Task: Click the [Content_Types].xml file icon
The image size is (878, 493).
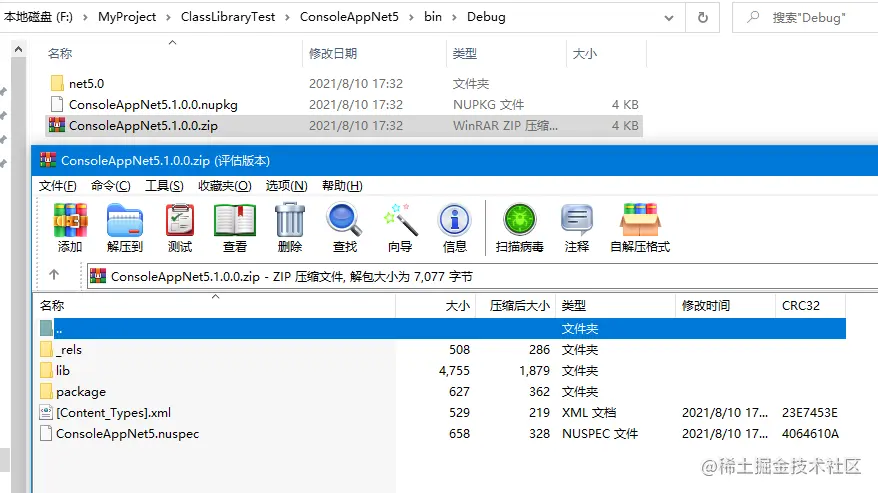Action: [46, 412]
